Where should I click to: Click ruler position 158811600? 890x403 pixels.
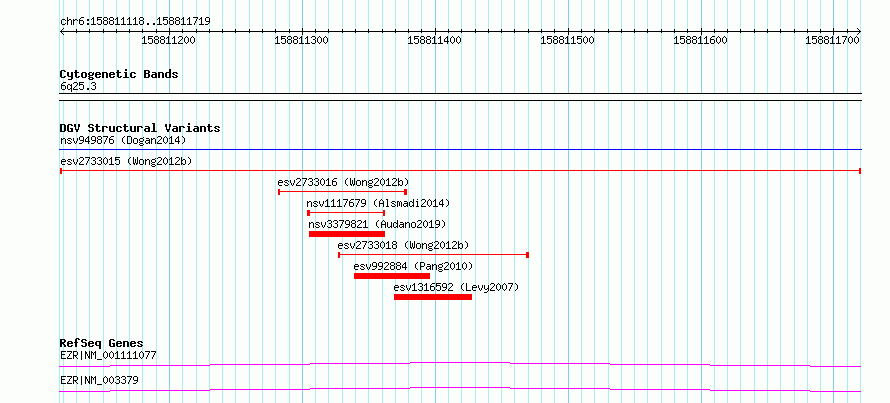coord(700,40)
